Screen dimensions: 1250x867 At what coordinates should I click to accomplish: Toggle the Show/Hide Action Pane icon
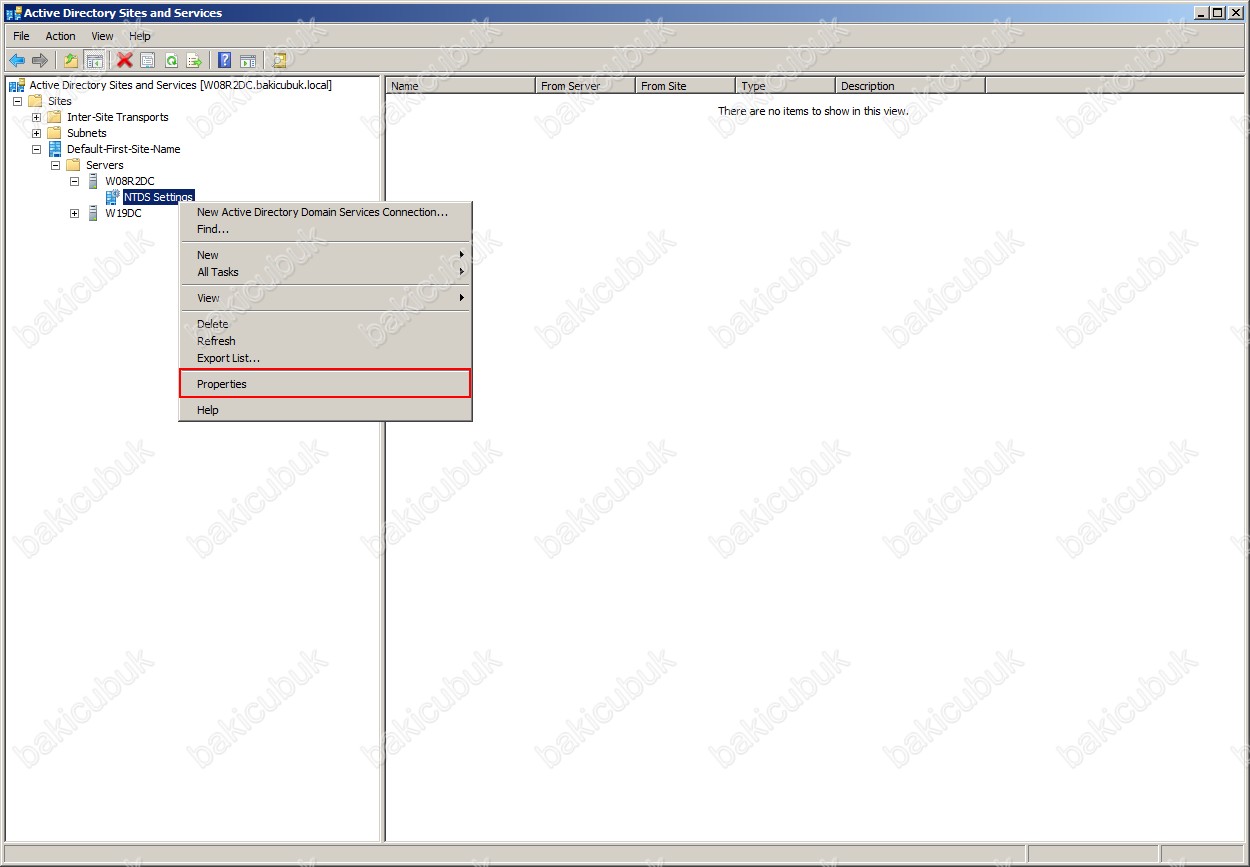(x=248, y=61)
